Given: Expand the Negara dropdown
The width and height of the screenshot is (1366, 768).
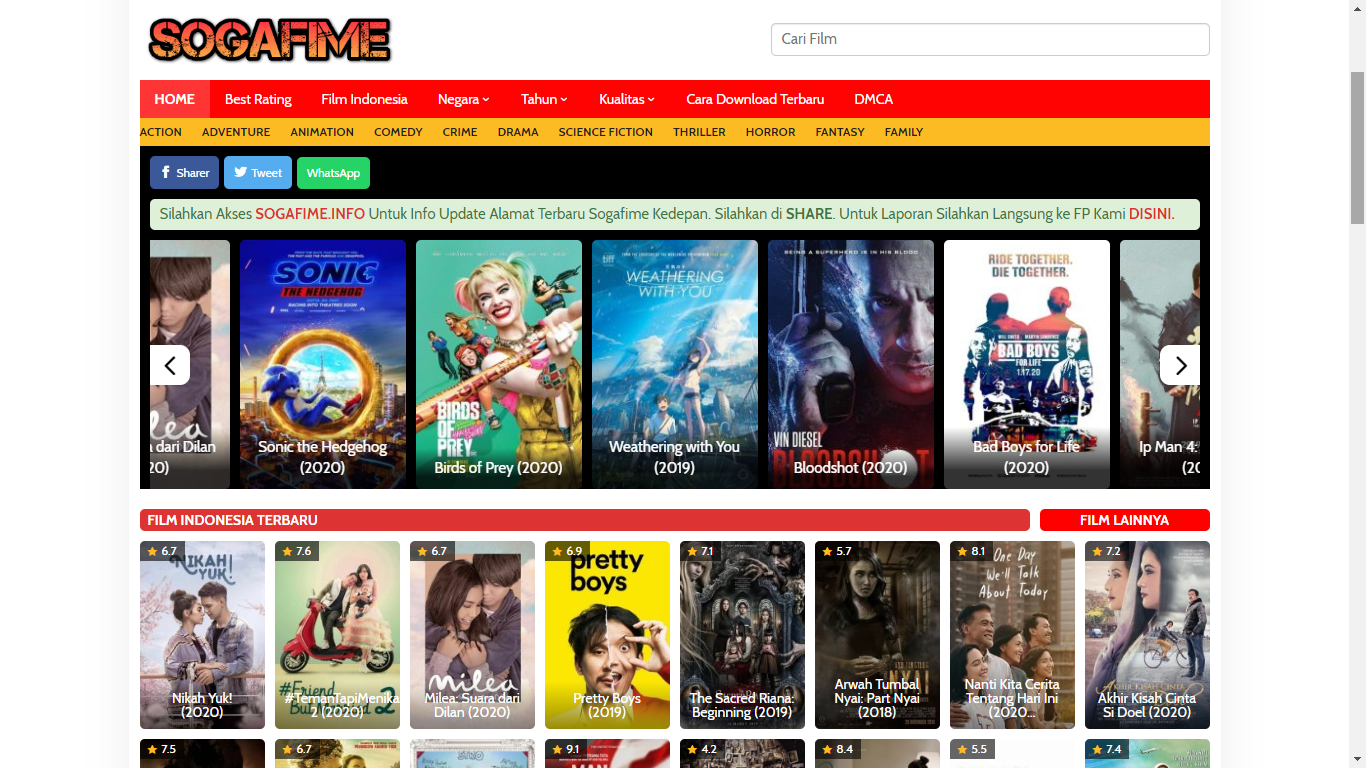Looking at the screenshot, I should (464, 99).
